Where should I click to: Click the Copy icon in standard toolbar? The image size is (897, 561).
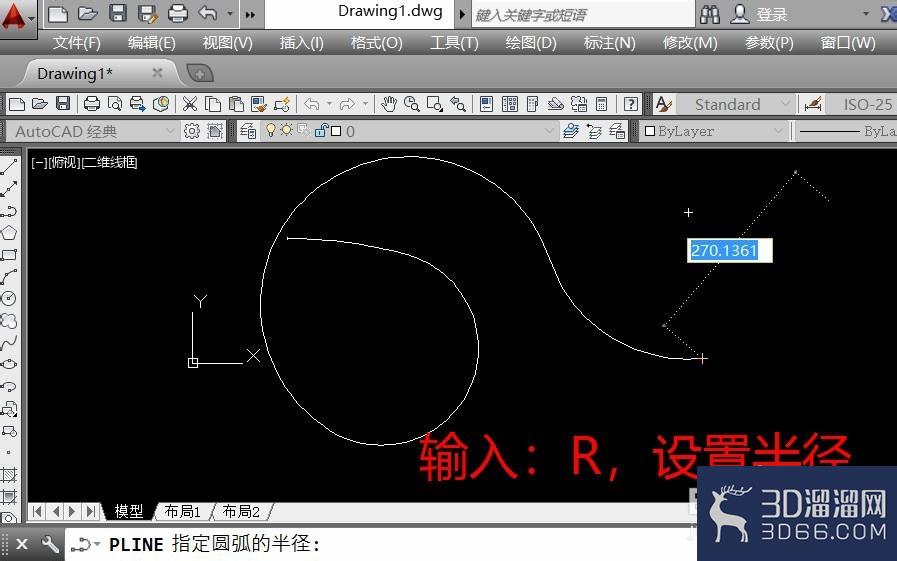click(213, 104)
